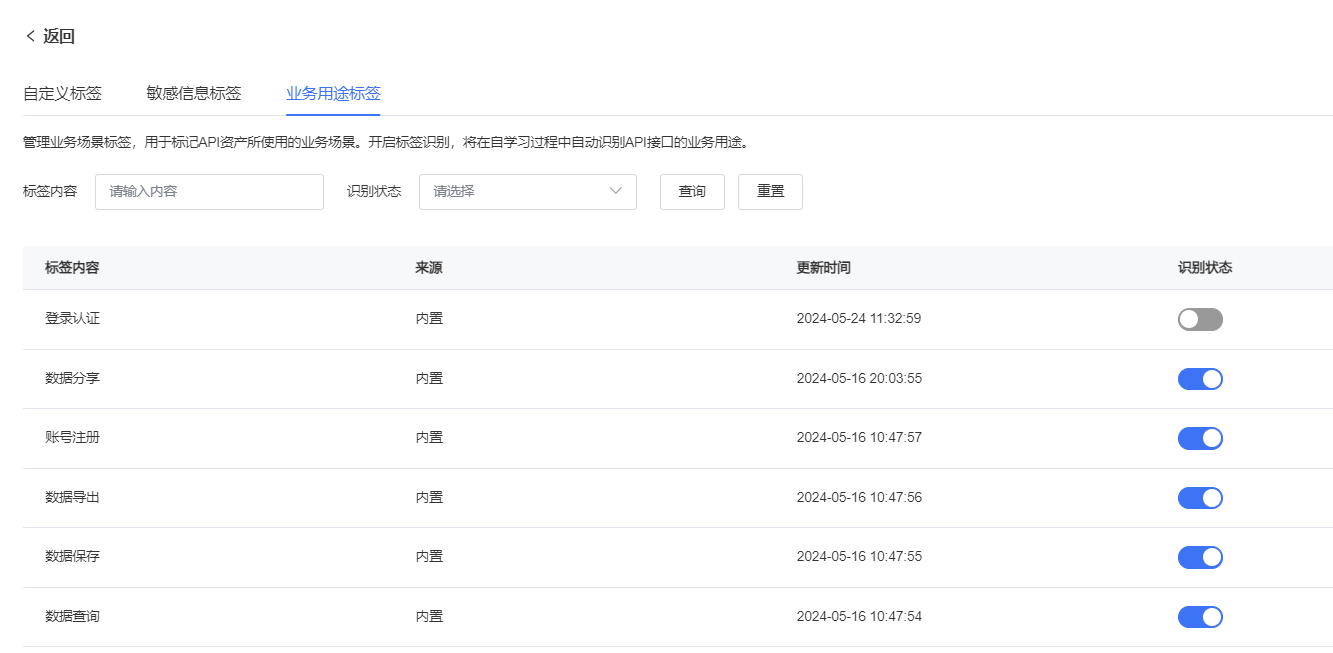Click the 更新时间 column header
Screen dimensions: 1333x653
click(x=823, y=268)
